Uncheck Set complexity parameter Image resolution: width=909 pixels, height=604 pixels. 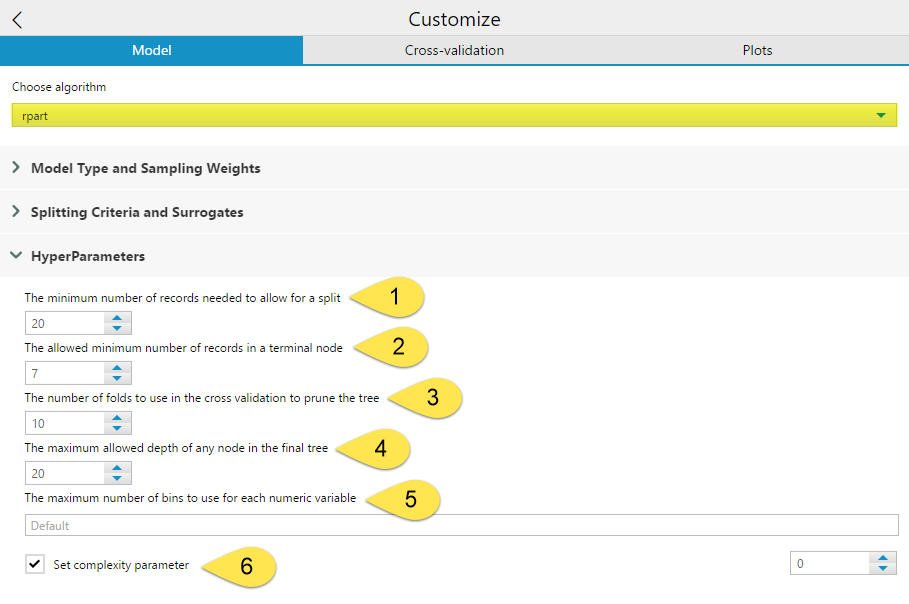[35, 564]
